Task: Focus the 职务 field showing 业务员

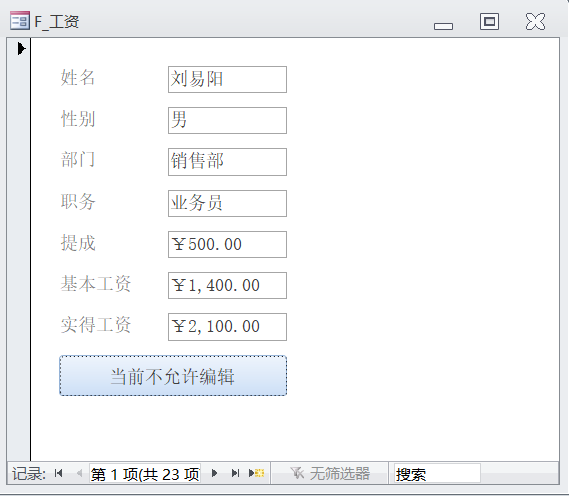Action: pos(227,203)
